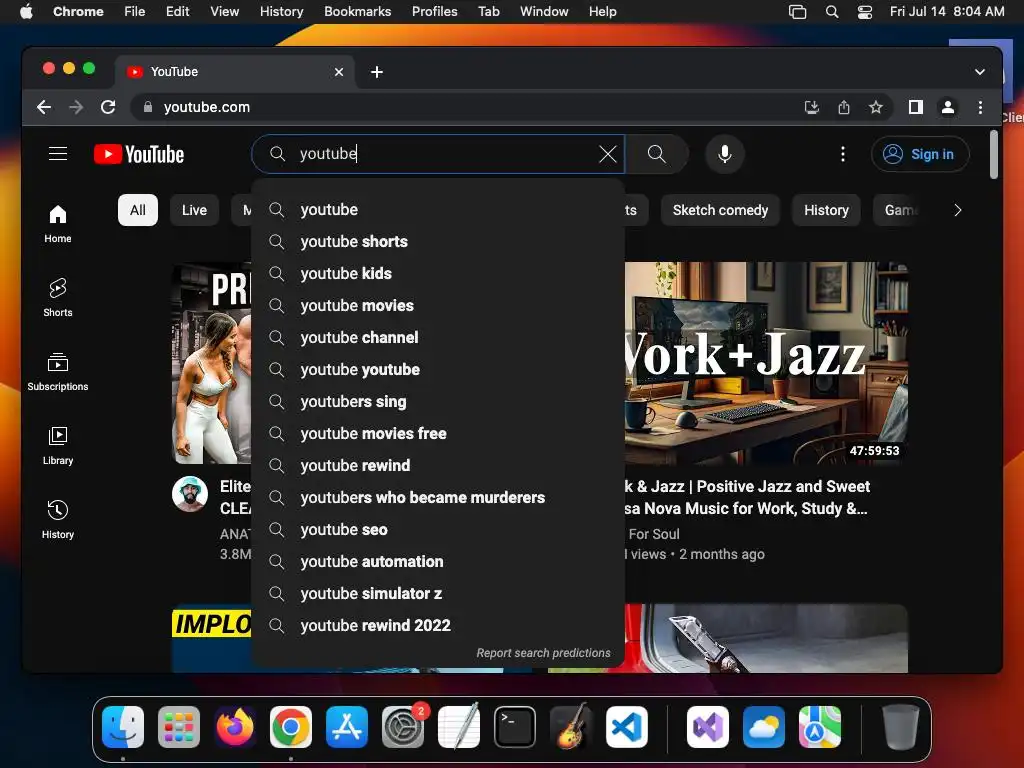The height and width of the screenshot is (768, 1024).
Task: Select the Live filter chip
Action: [194, 210]
